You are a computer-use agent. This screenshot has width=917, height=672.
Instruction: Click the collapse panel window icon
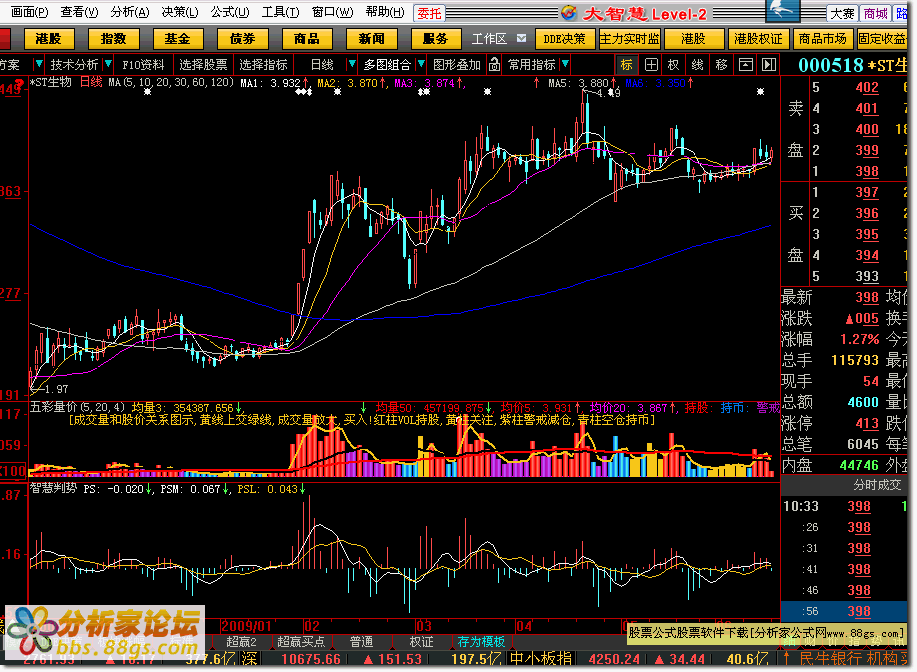point(746,64)
